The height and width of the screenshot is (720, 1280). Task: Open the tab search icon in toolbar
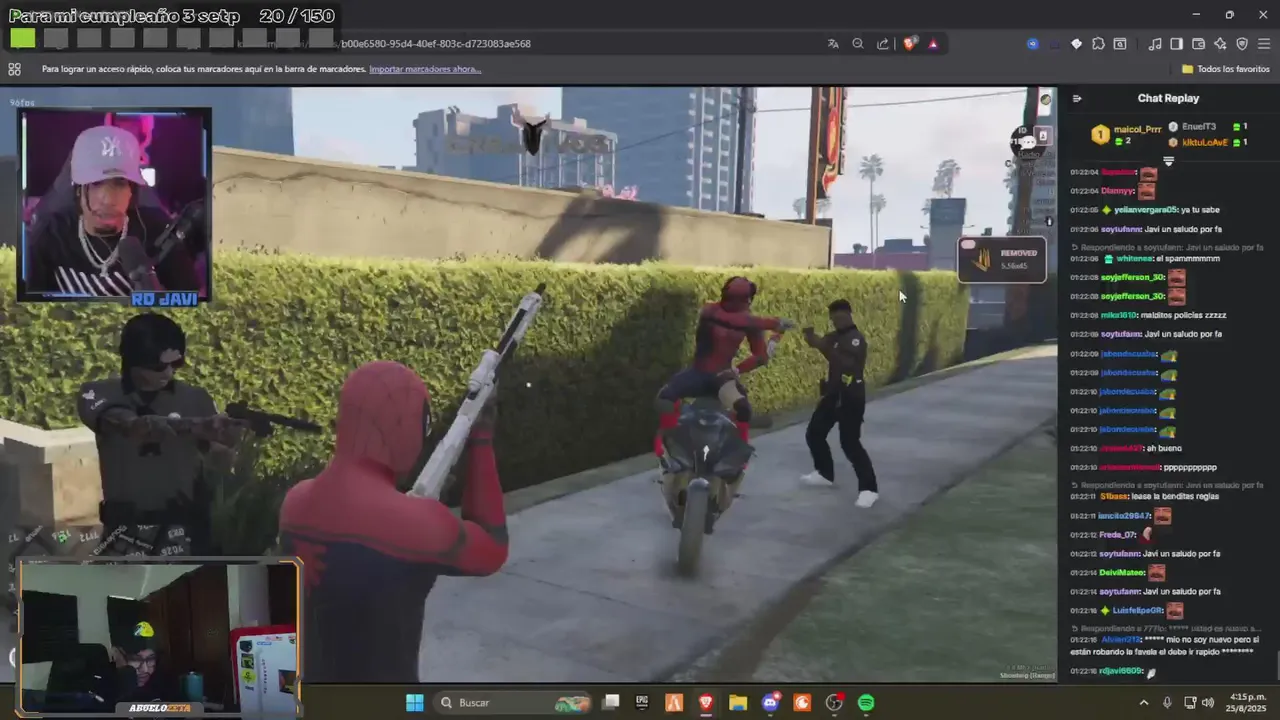pyautogui.click(x=1120, y=44)
